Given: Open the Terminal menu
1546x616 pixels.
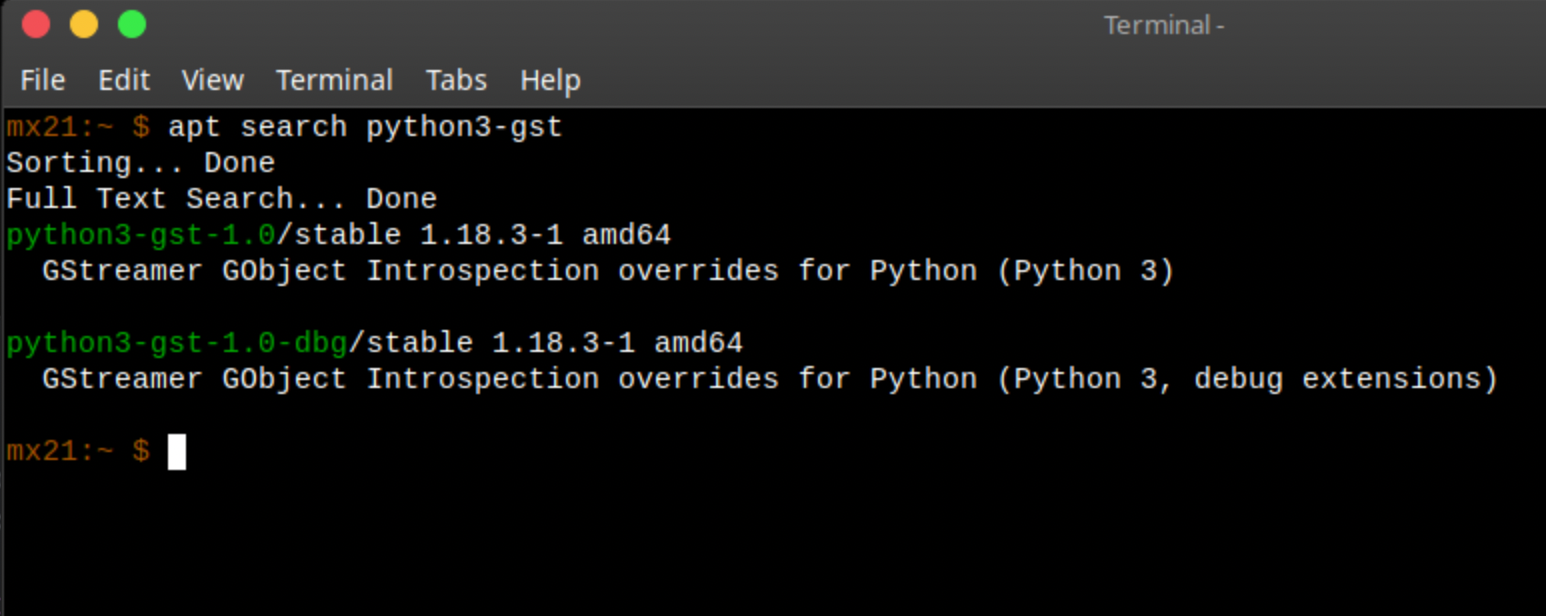Looking at the screenshot, I should click(x=335, y=80).
